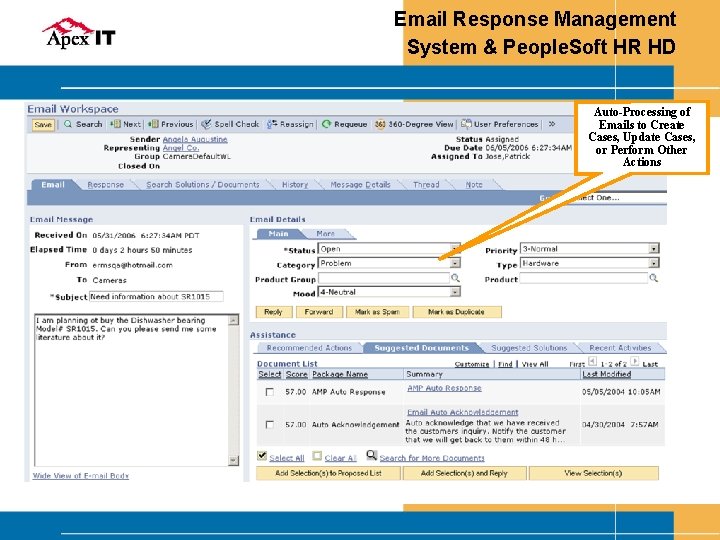Open the AMP Auto Response summary link
The height and width of the screenshot is (540, 720).
tap(444, 388)
